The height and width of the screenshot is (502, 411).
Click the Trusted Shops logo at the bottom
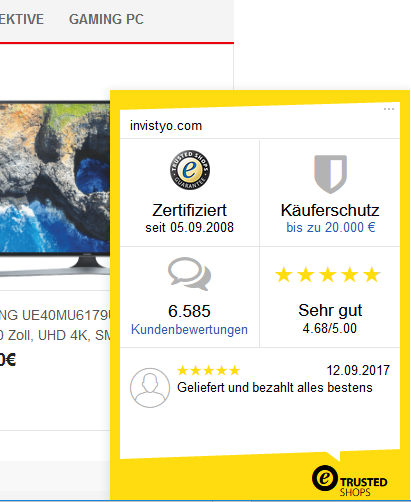350,481
